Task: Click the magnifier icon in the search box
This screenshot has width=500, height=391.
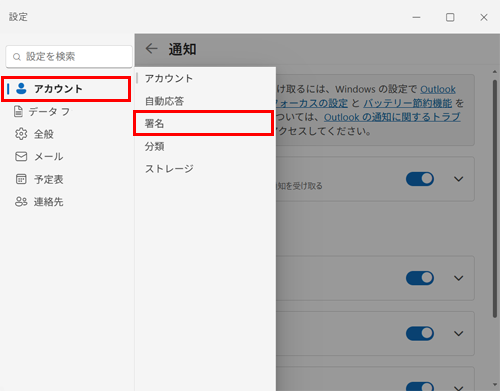Action: [x=17, y=57]
